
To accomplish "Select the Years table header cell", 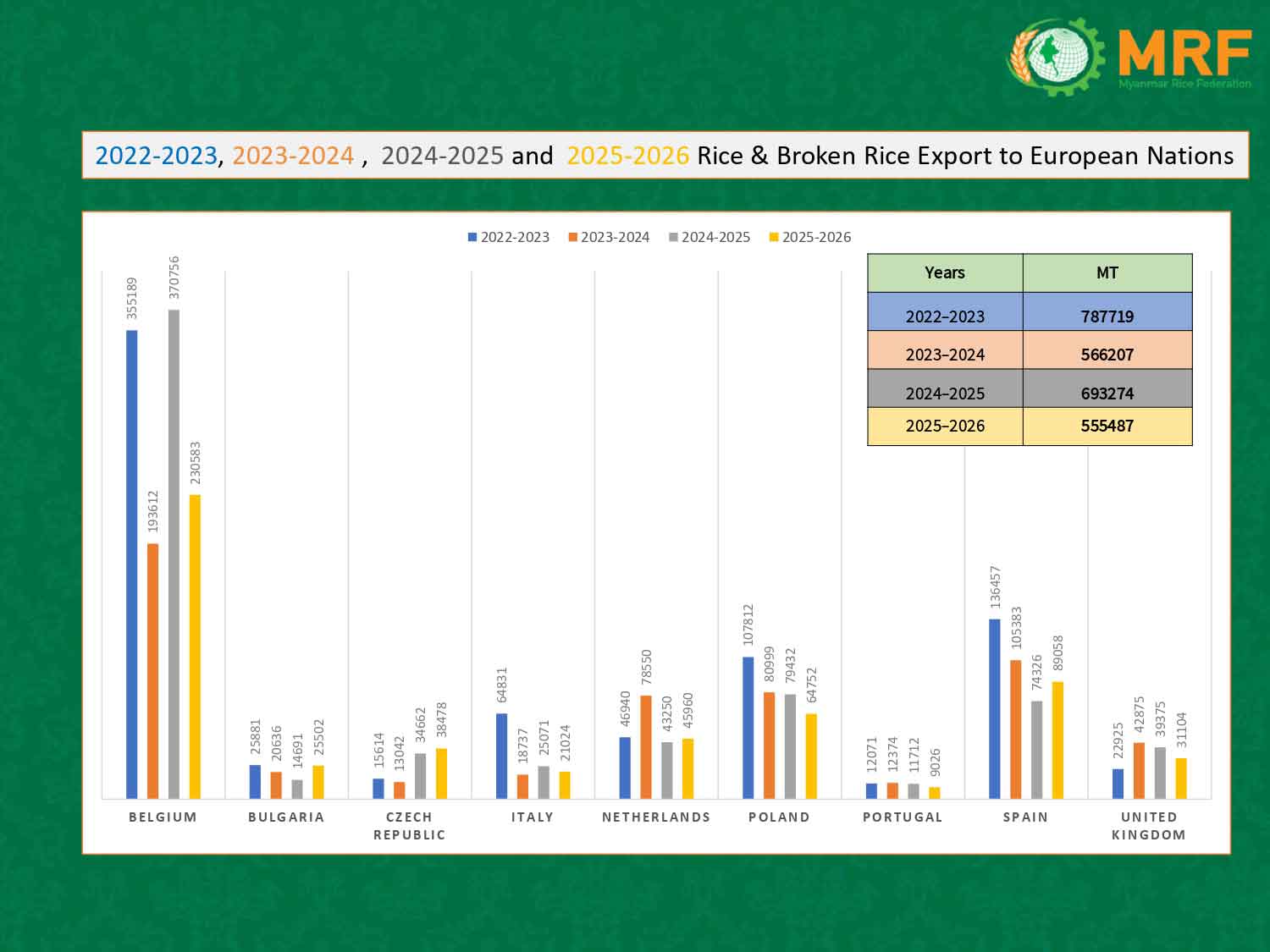I will point(945,273).
